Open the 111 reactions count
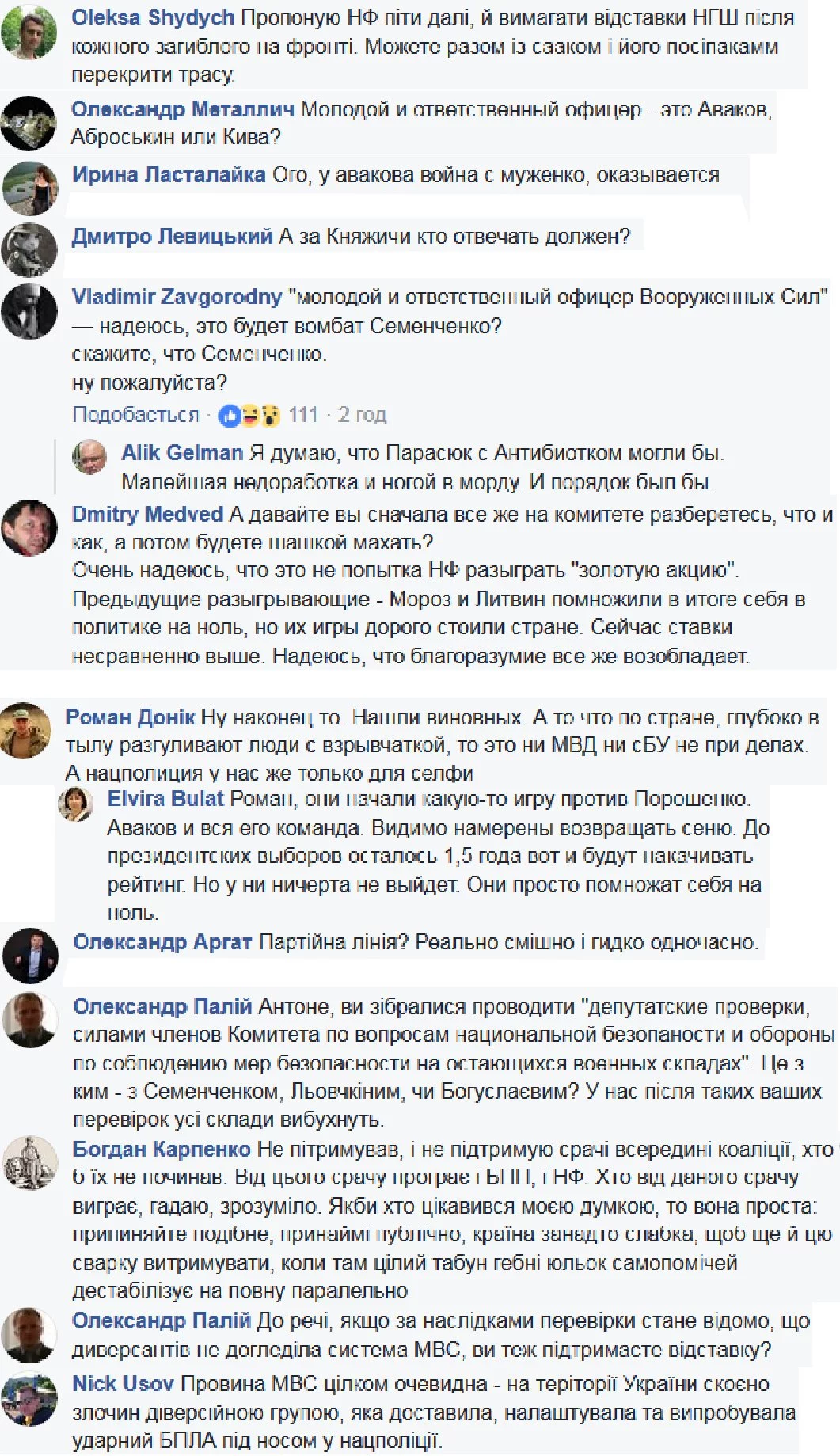840x1456 pixels. point(303,415)
